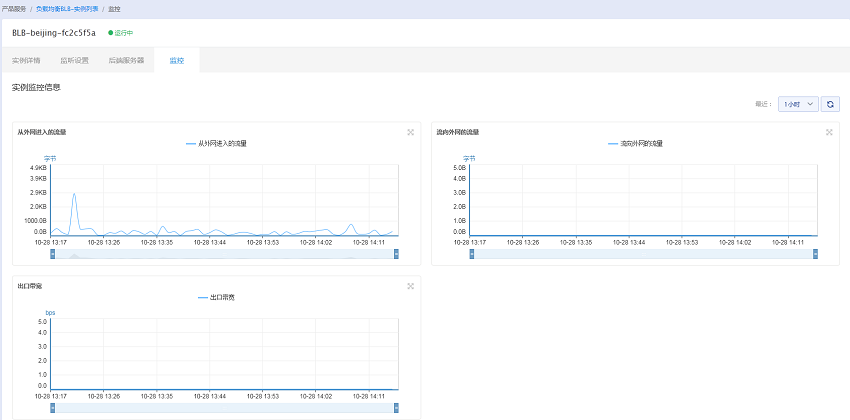Toggle the 出口带宽 legend series
The image size is (850, 420).
pos(216,298)
